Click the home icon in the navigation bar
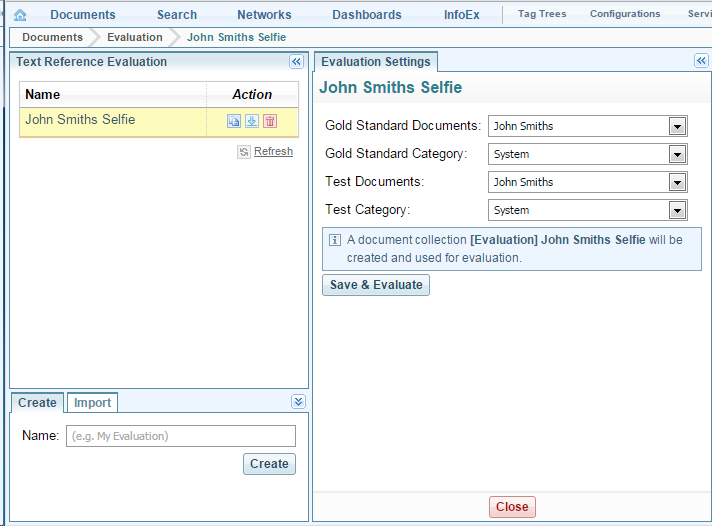712x526 pixels. point(20,15)
